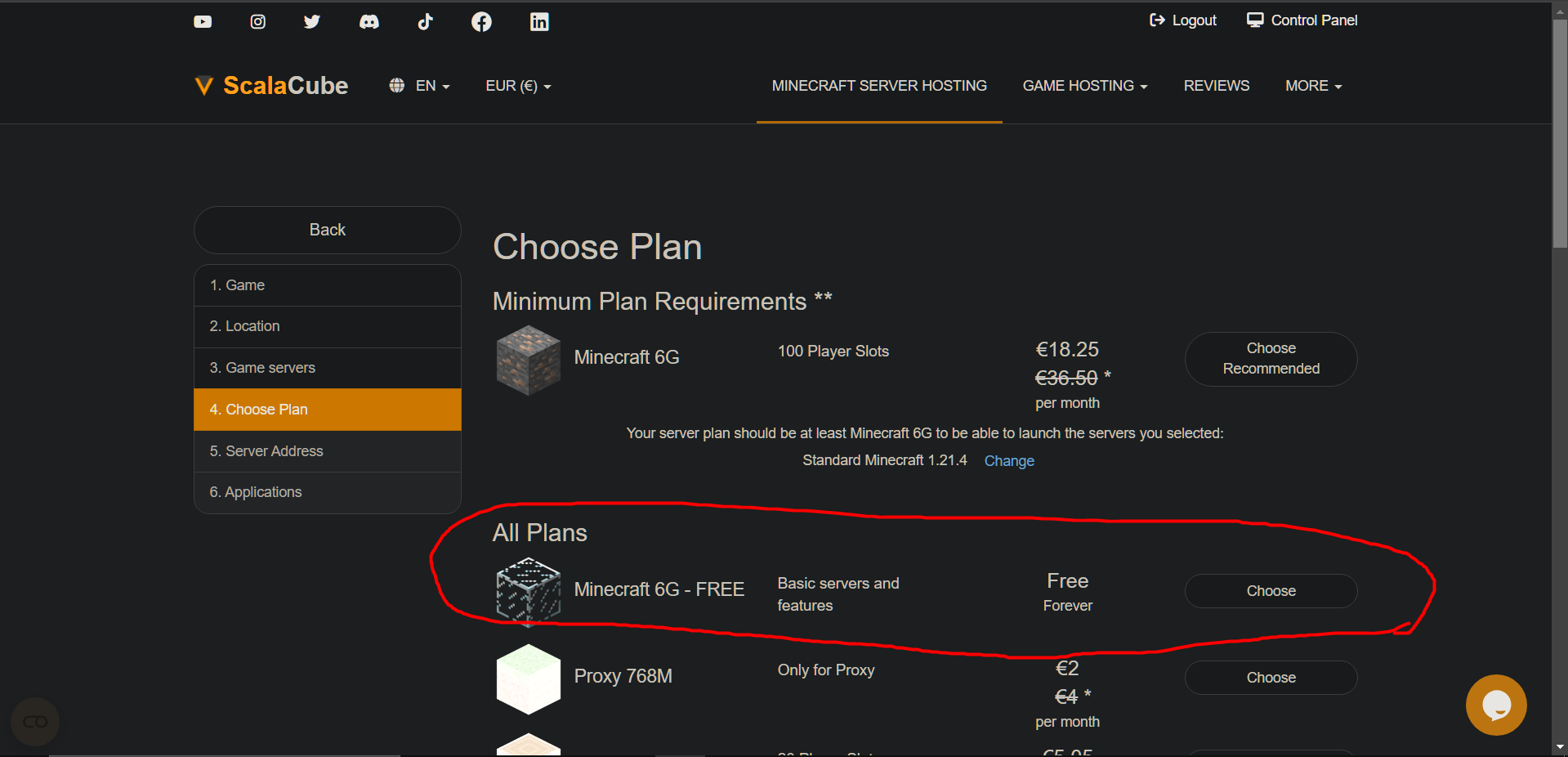Click the Choose Recommended button

tap(1271, 359)
